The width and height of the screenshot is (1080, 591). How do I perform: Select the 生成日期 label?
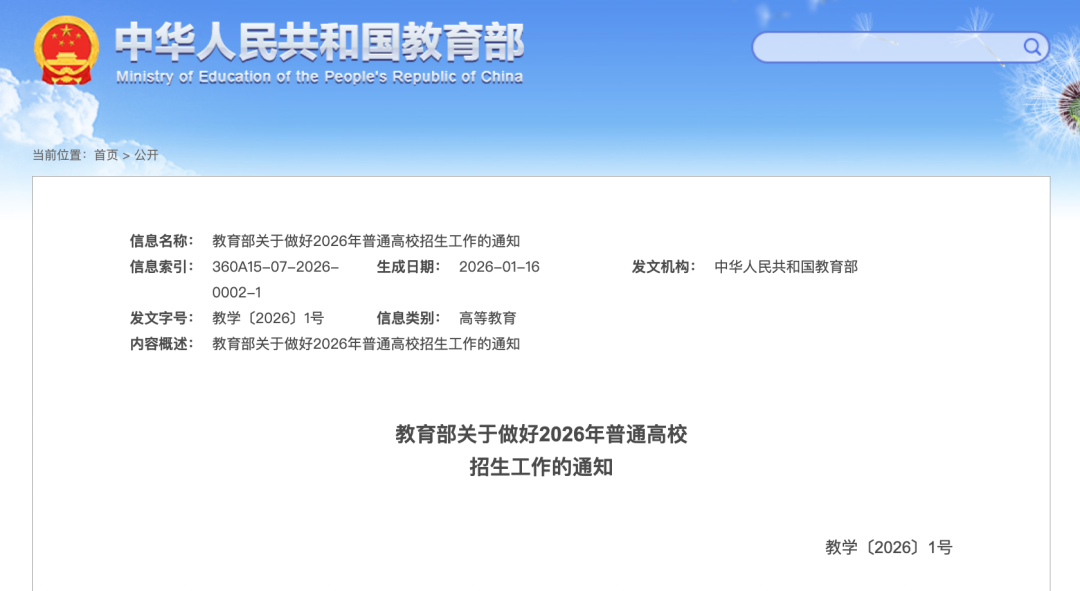coord(408,267)
